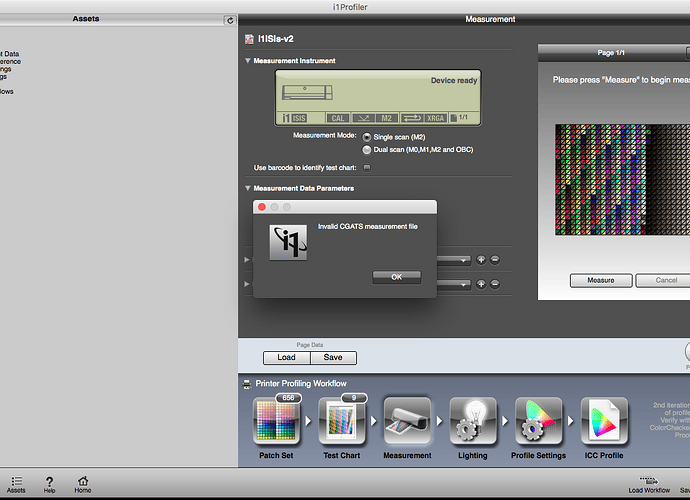The image size is (690, 500).
Task: Open the Test Chart workflow step
Action: (341, 421)
